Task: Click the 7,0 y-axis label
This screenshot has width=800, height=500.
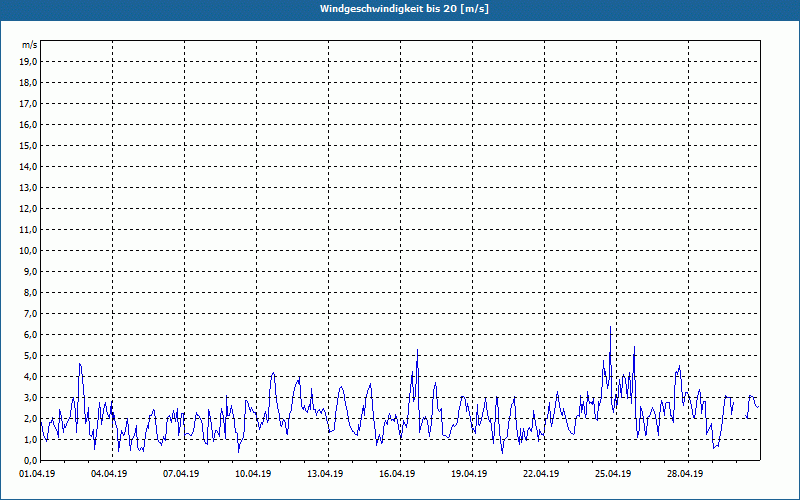Action: click(x=30, y=313)
